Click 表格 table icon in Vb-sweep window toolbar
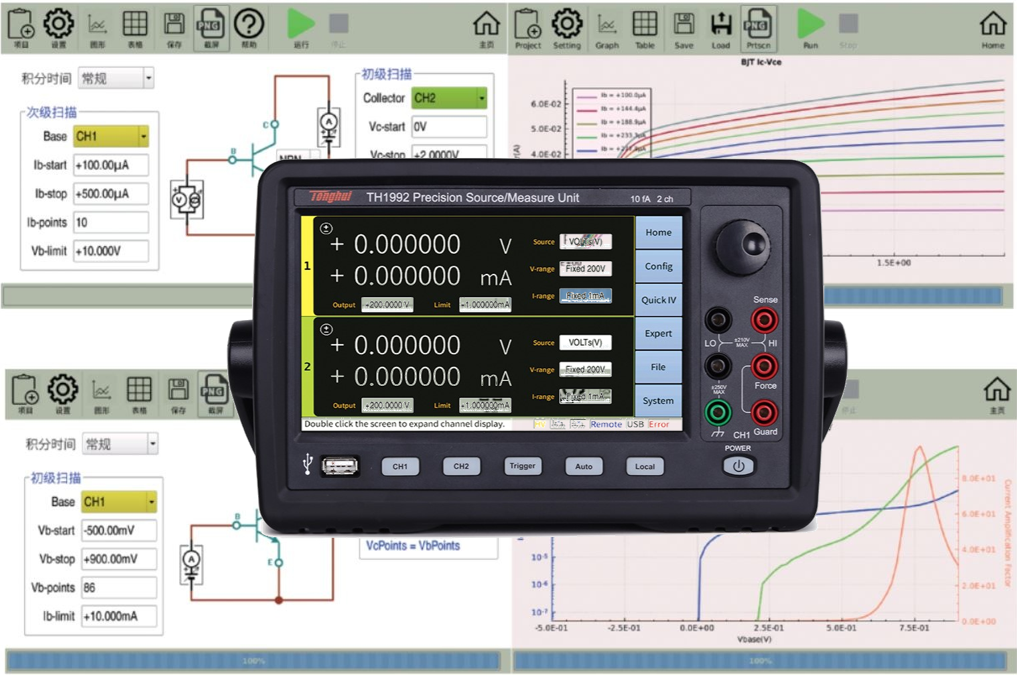This screenshot has width=1017, height=676. [139, 394]
